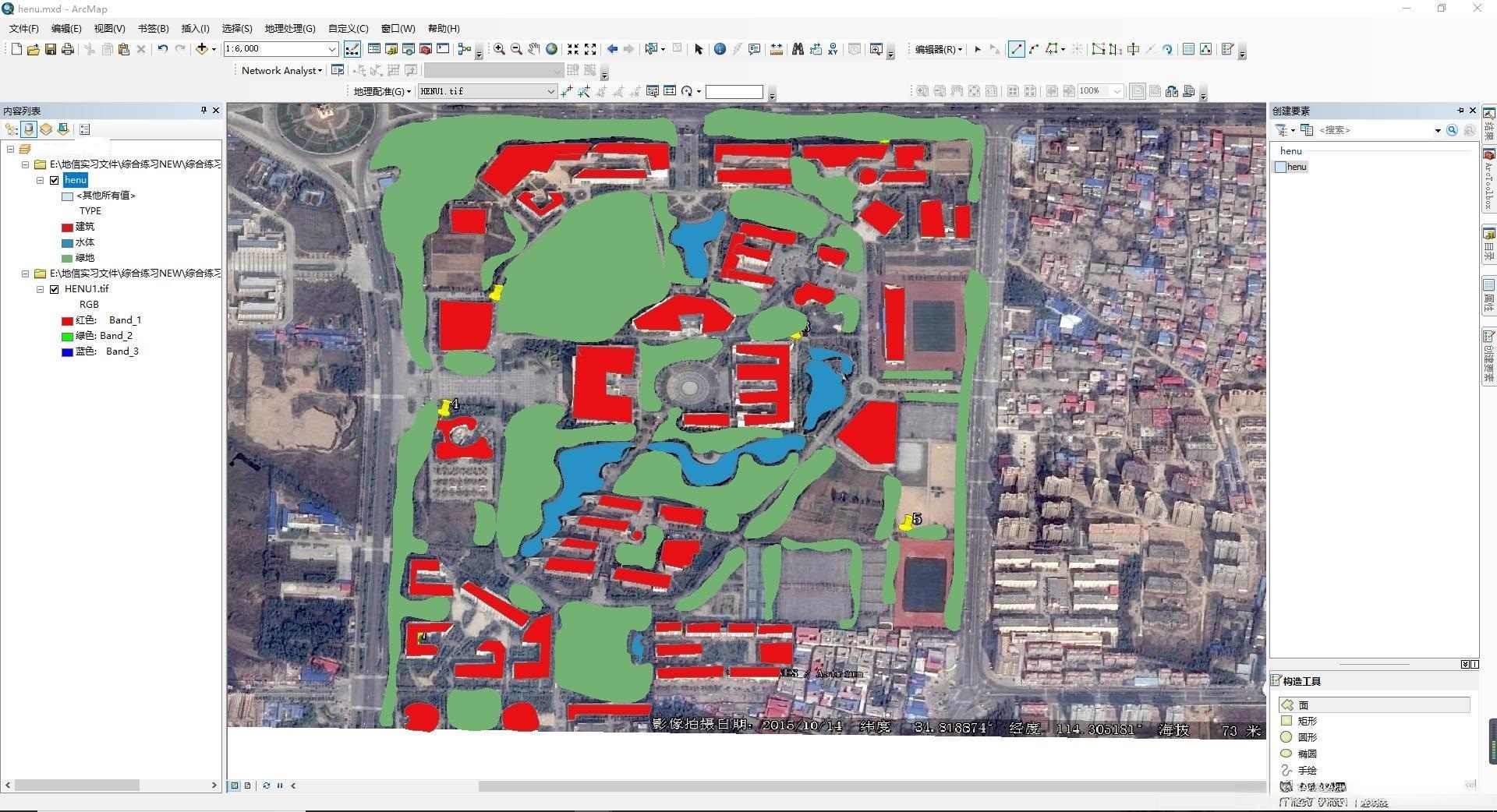Select the Zoom In tool

[x=499, y=49]
